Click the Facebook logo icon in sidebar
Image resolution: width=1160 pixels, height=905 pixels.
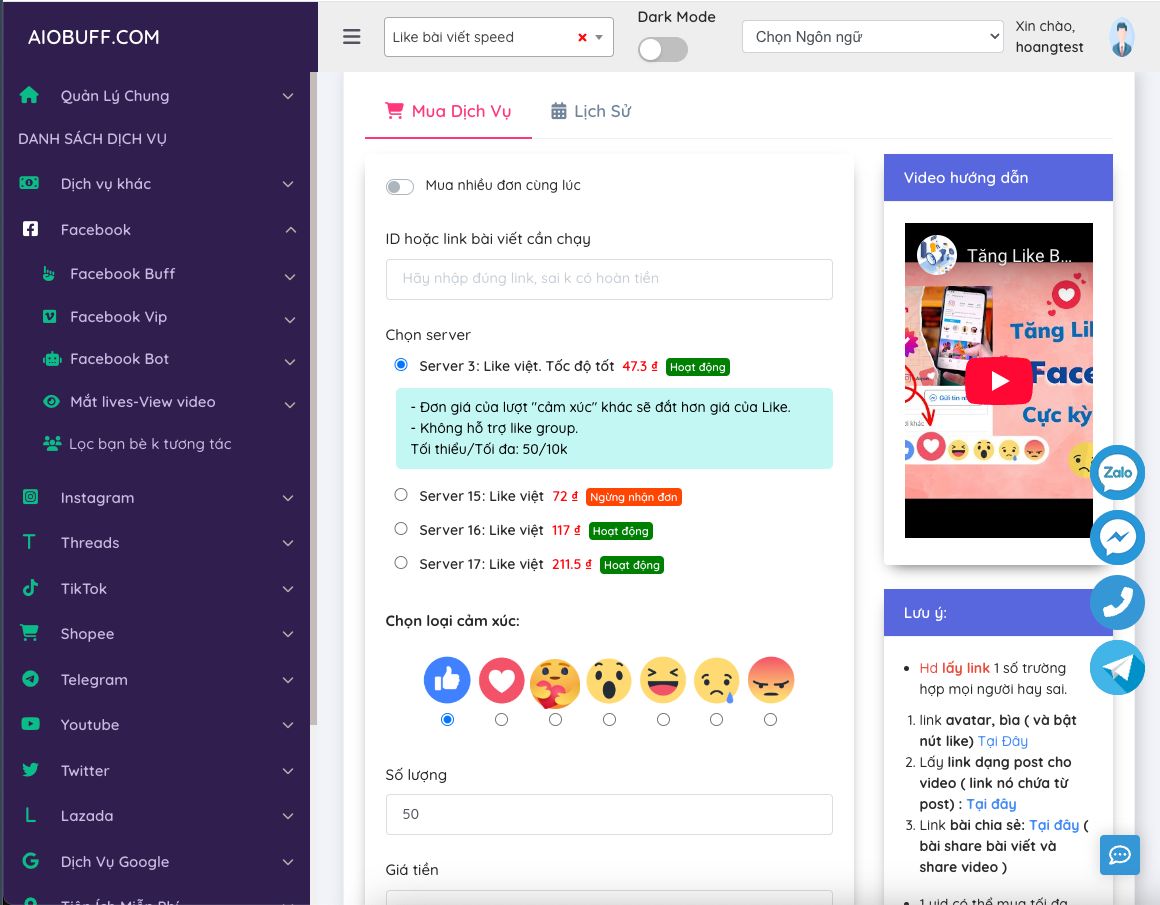(30, 229)
